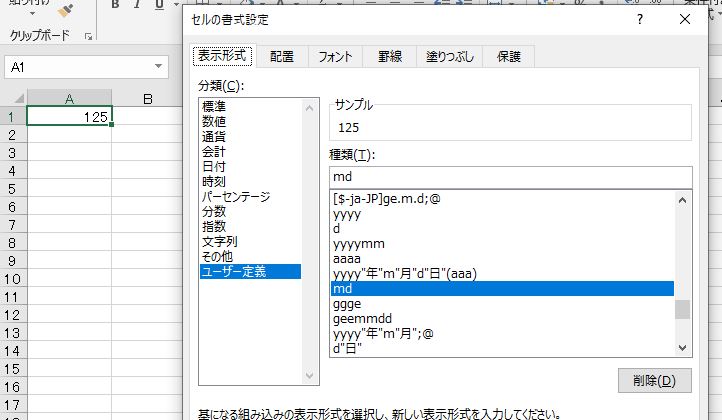Viewport: 722px width, 420px height.
Task: Select category パーセンテージ
Action: 250,197
